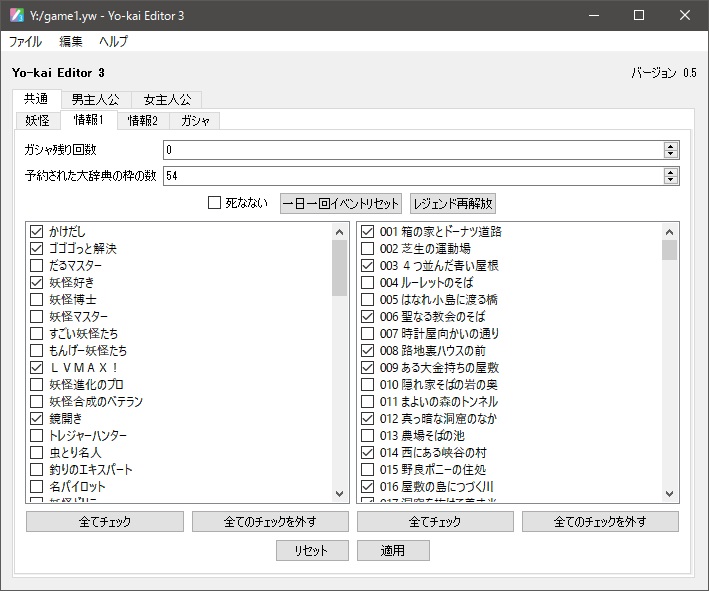
Task: Increase ガシャ残り回数 with up arrow
Action: click(x=671, y=146)
